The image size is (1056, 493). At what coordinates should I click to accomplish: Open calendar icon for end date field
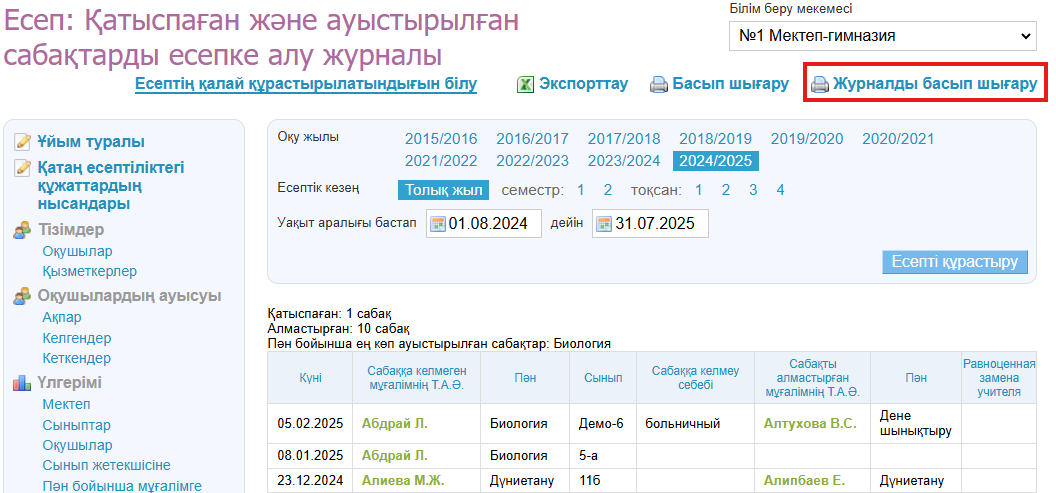coord(603,223)
